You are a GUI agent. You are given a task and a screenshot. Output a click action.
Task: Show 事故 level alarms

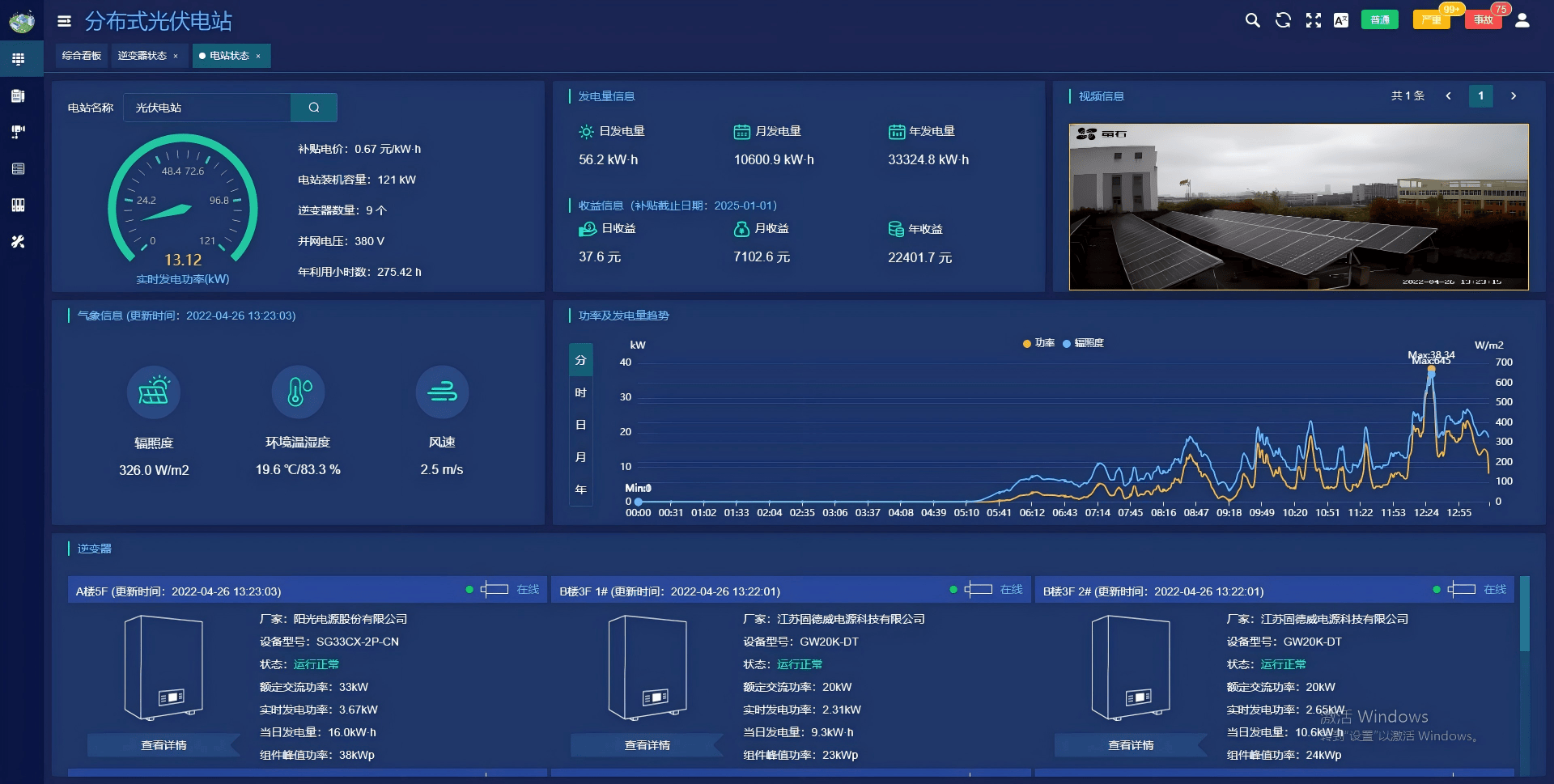pos(1483,20)
